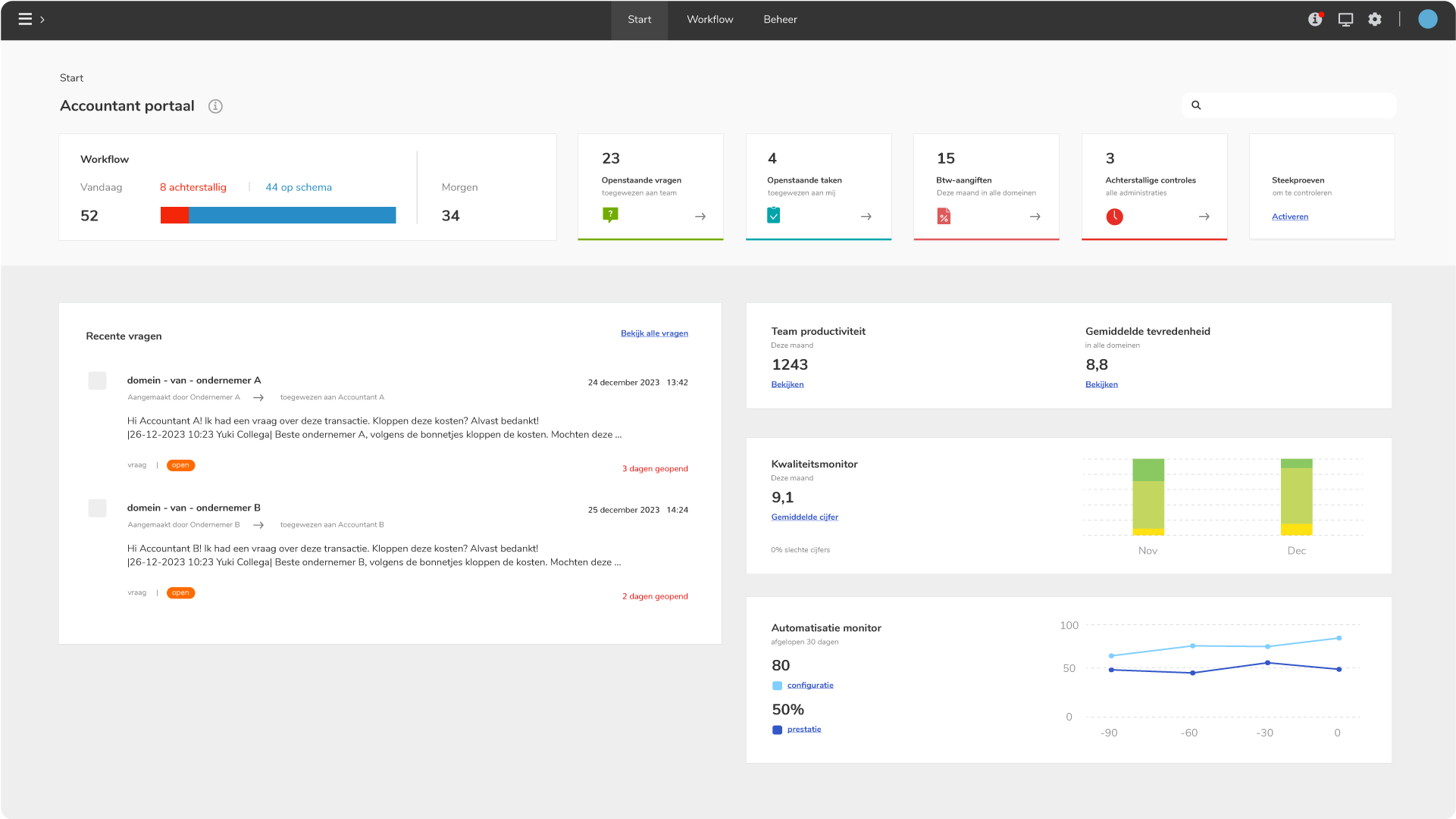Click the red percent icon for Btw-aangiften
Viewport: 1456px width, 819px height.
[x=943, y=216]
